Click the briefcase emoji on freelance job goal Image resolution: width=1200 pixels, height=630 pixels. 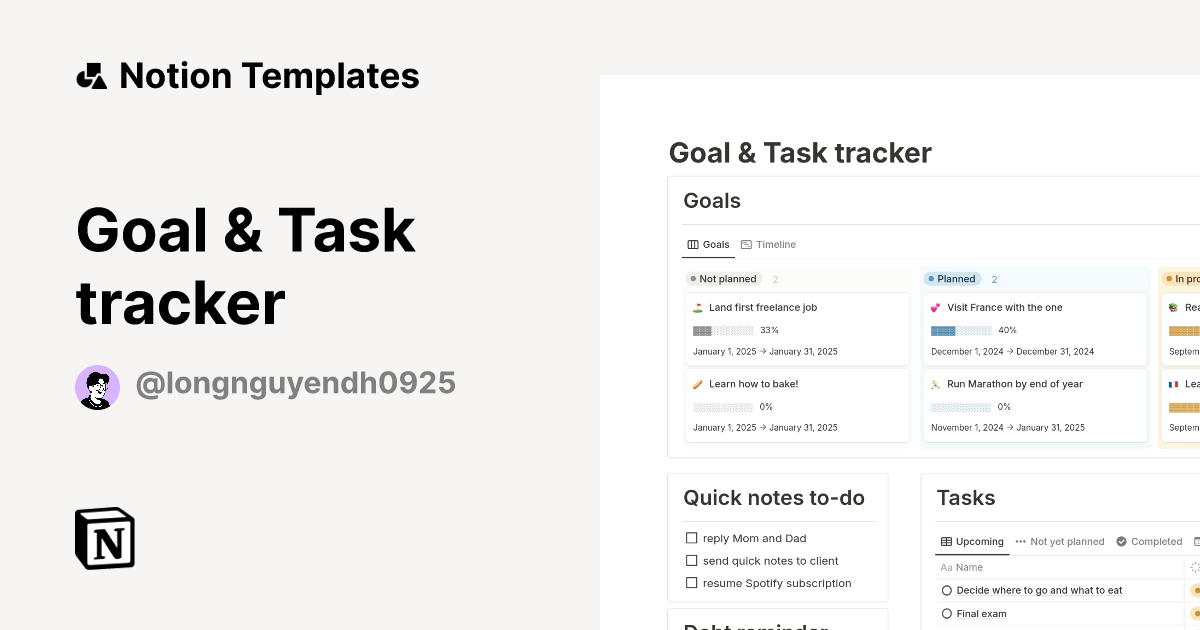tap(697, 307)
